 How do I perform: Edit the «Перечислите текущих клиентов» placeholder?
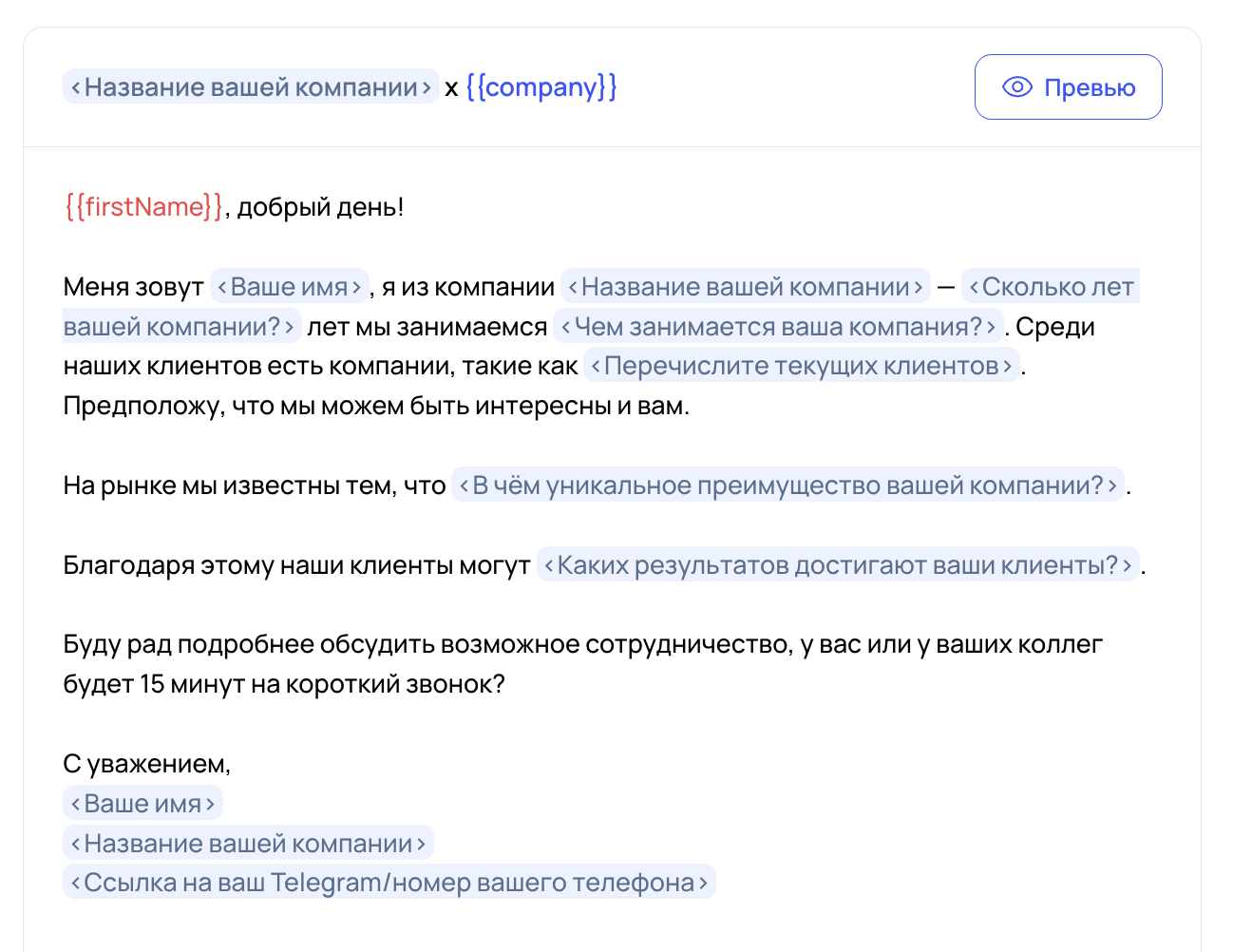tap(801, 367)
